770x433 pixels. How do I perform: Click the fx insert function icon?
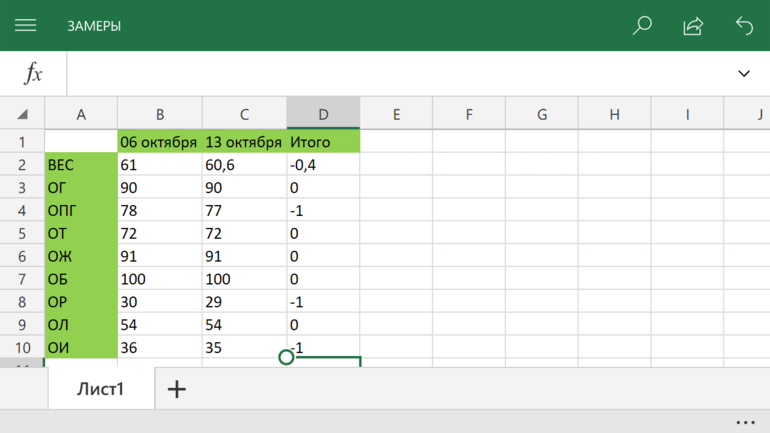click(x=33, y=73)
